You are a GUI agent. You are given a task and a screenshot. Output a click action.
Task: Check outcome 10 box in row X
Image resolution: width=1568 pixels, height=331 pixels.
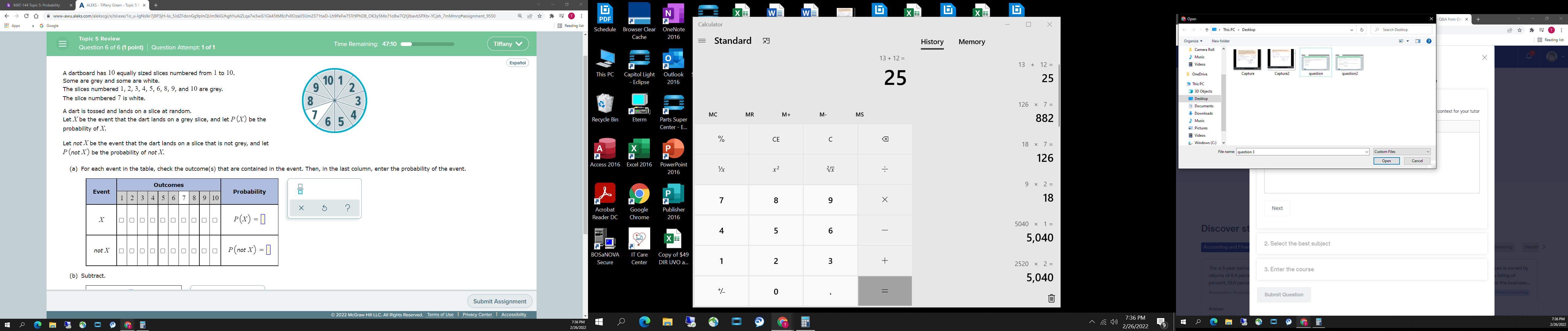point(215,220)
